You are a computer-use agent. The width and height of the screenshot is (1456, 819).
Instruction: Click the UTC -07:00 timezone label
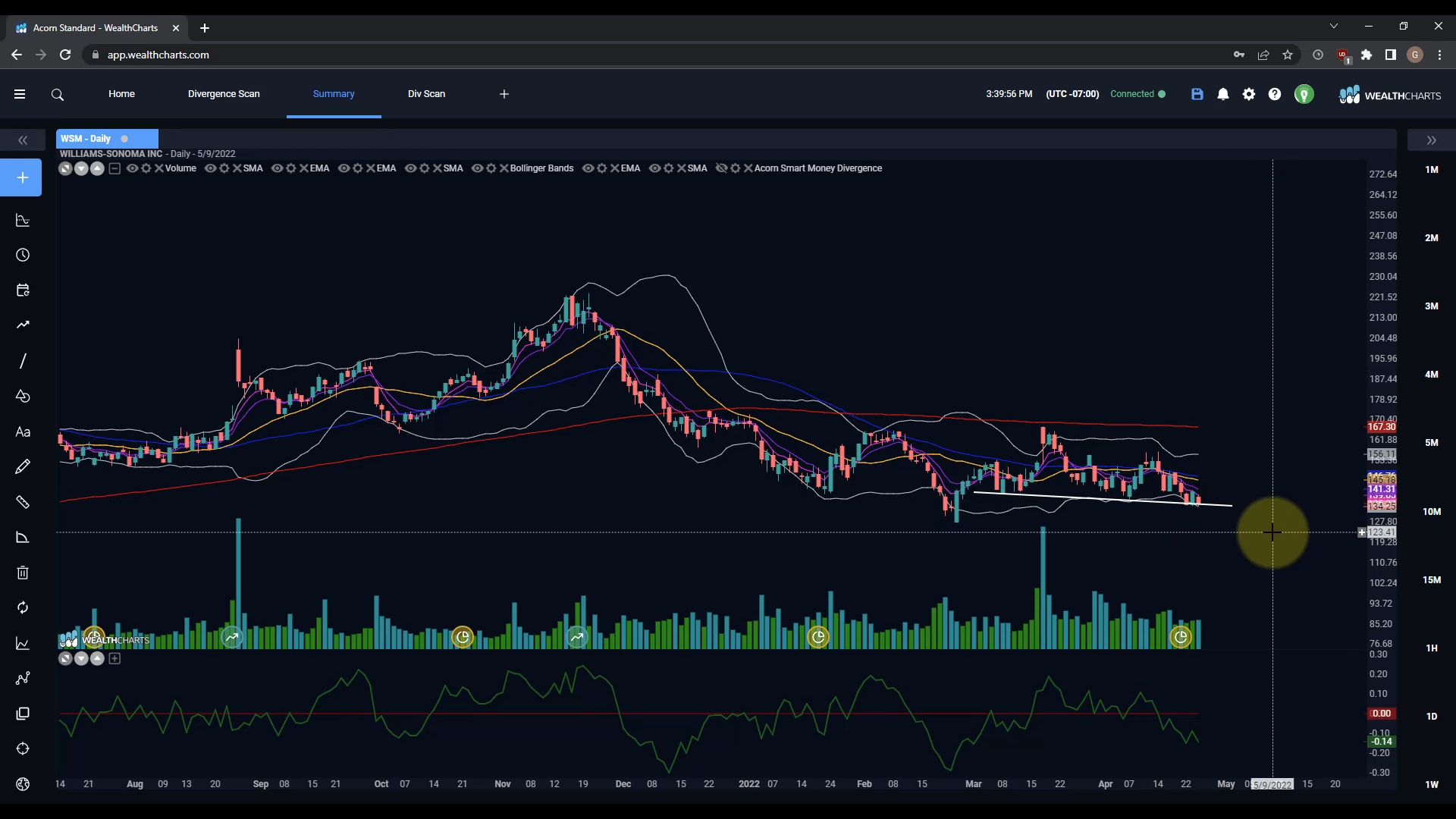pyautogui.click(x=1072, y=94)
